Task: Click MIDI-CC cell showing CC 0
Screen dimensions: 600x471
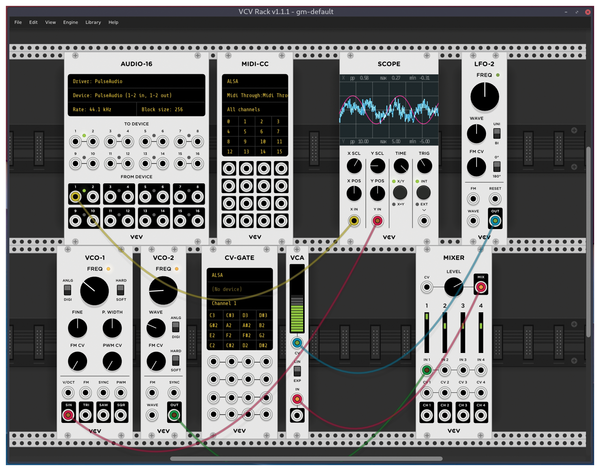Action: tap(229, 121)
